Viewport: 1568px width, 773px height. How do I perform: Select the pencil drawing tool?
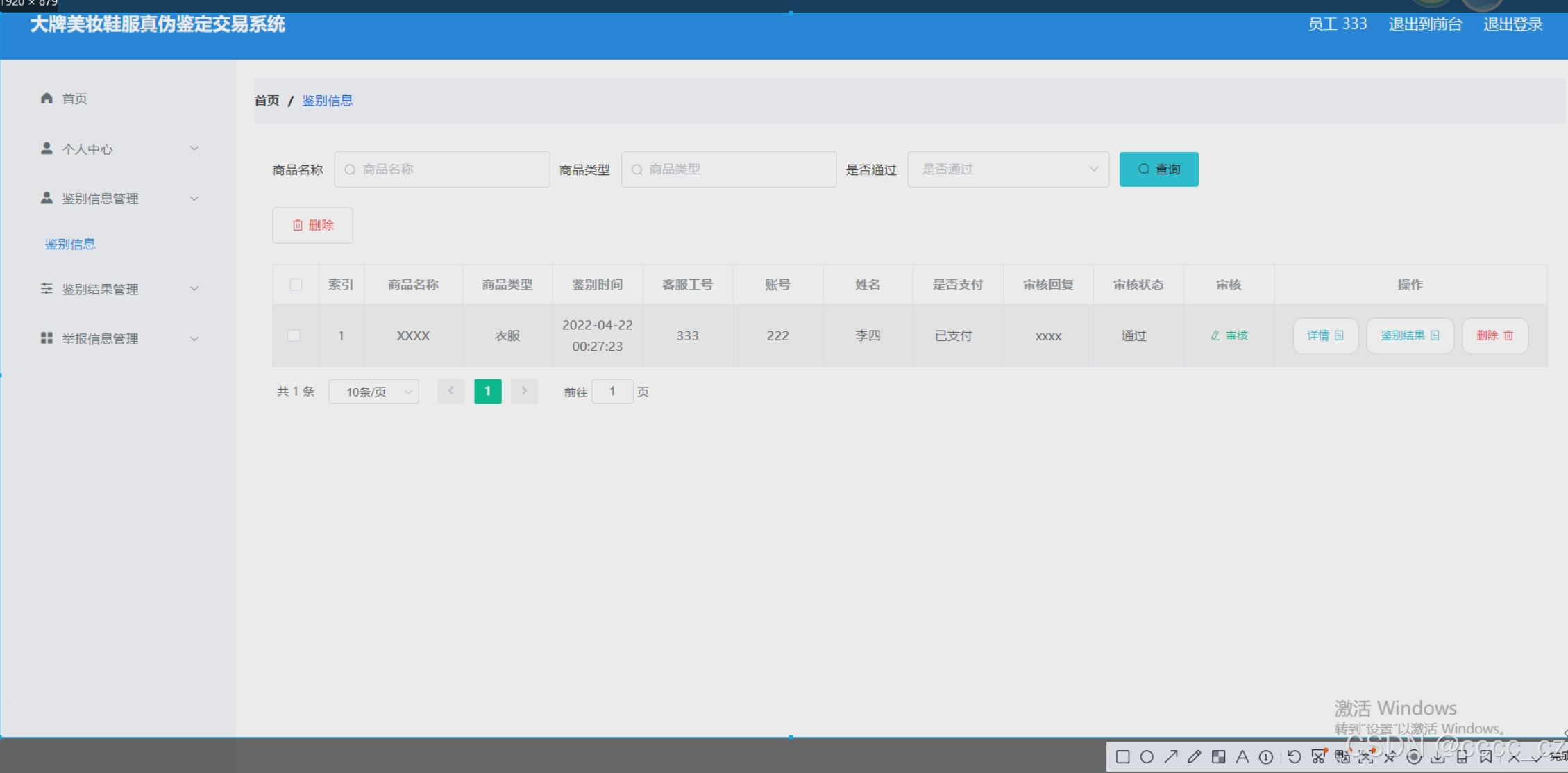coord(1195,756)
